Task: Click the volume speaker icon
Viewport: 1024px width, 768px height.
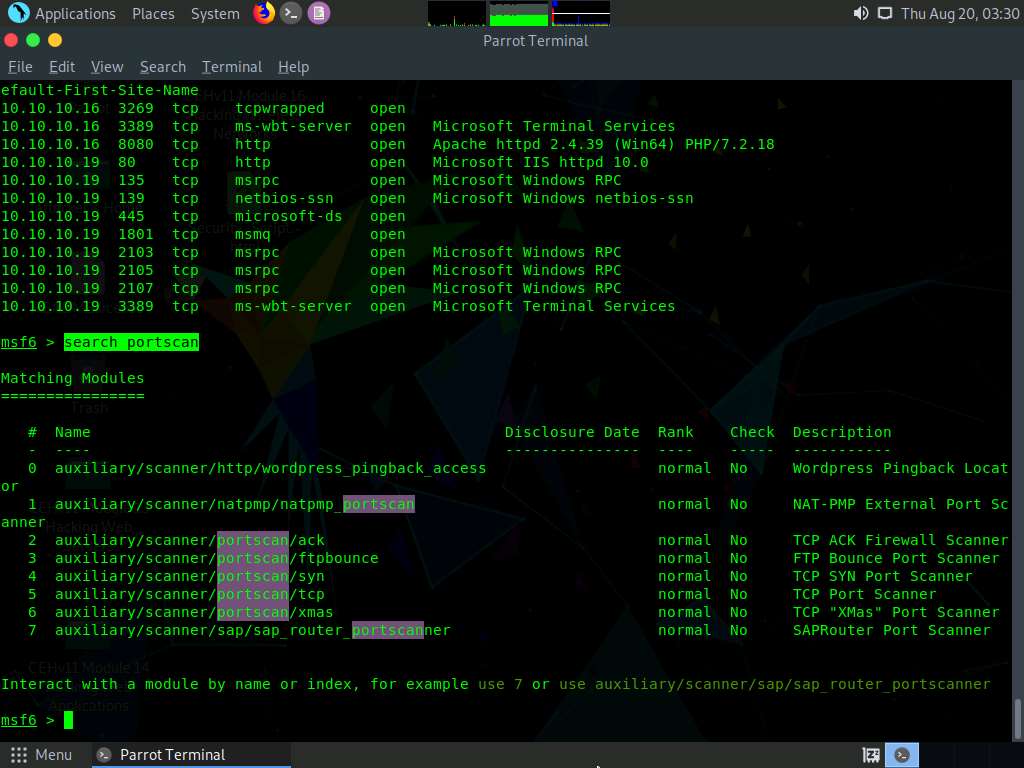Action: click(861, 13)
